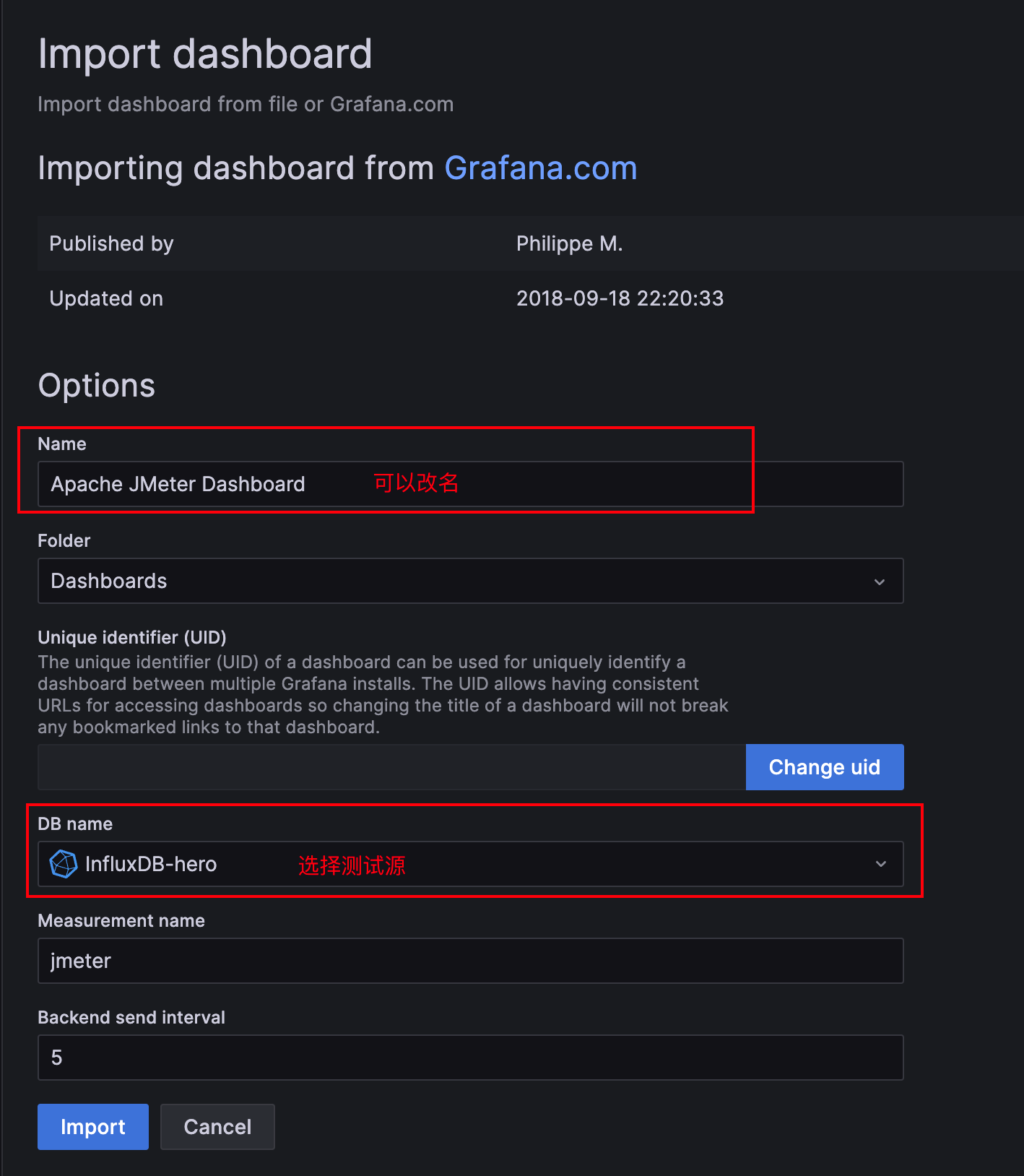Click the Unique identifier (UID) label

coord(132,637)
